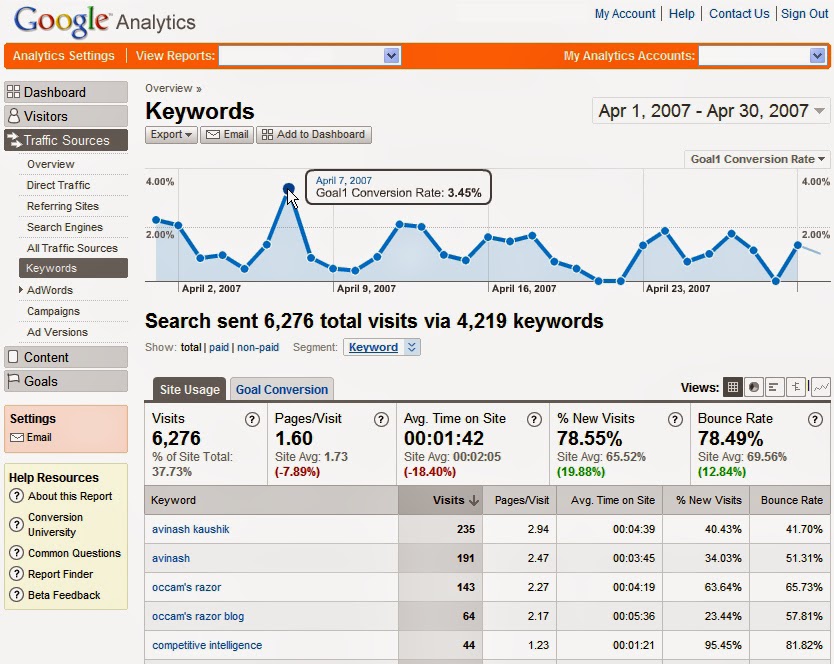Click the Visitors person icon in sidebar

[x=14, y=116]
